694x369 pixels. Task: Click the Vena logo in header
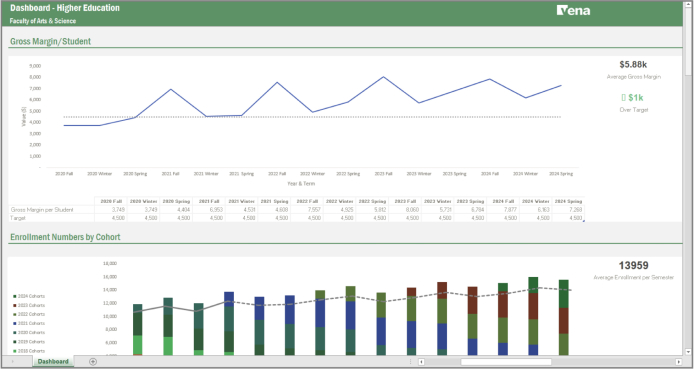click(573, 10)
